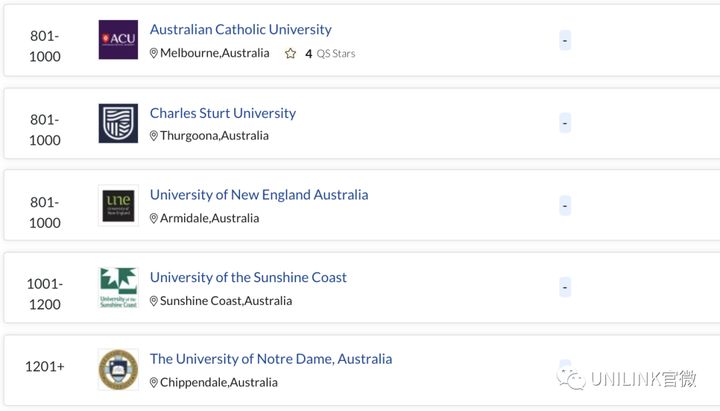This screenshot has width=720, height=411.
Task: Open Charles Sturt University link
Action: pyautogui.click(x=223, y=113)
